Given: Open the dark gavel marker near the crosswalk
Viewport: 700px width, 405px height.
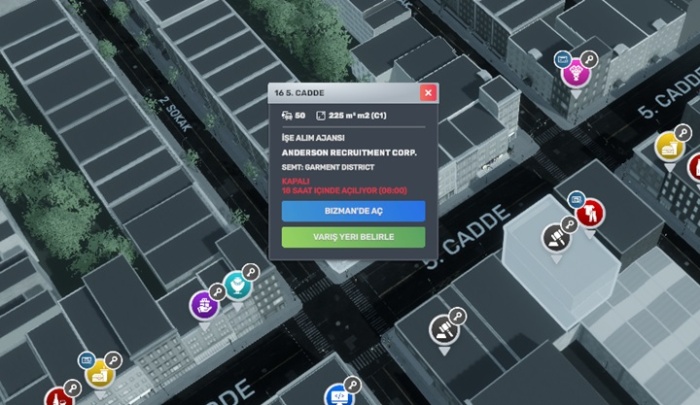Looking at the screenshot, I should (441, 328).
